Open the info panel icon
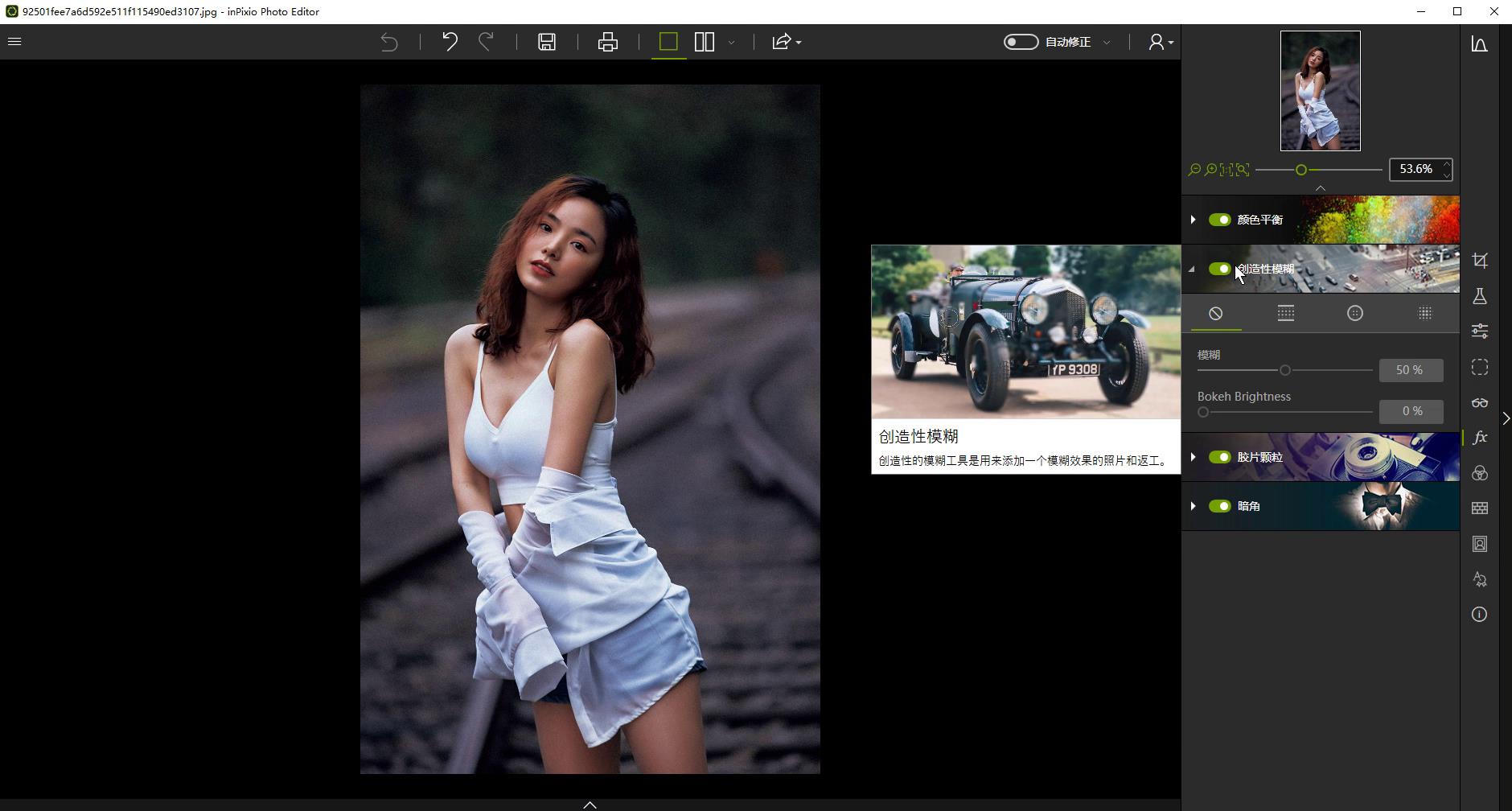The width and height of the screenshot is (1512, 811). point(1480,615)
